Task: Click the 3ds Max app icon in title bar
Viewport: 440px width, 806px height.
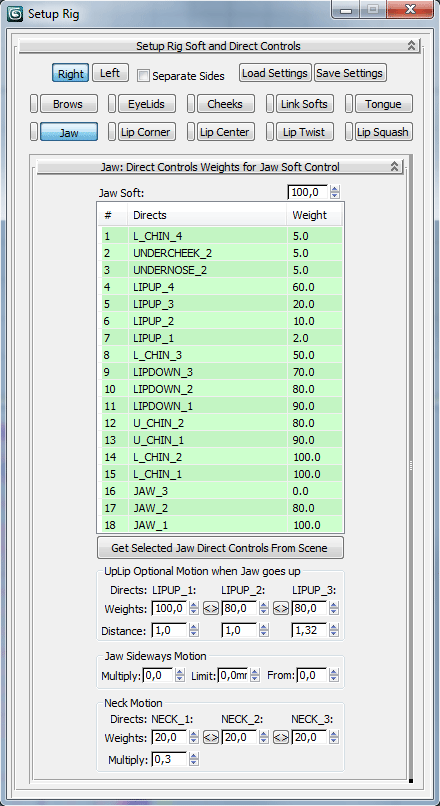Action: click(x=15, y=13)
